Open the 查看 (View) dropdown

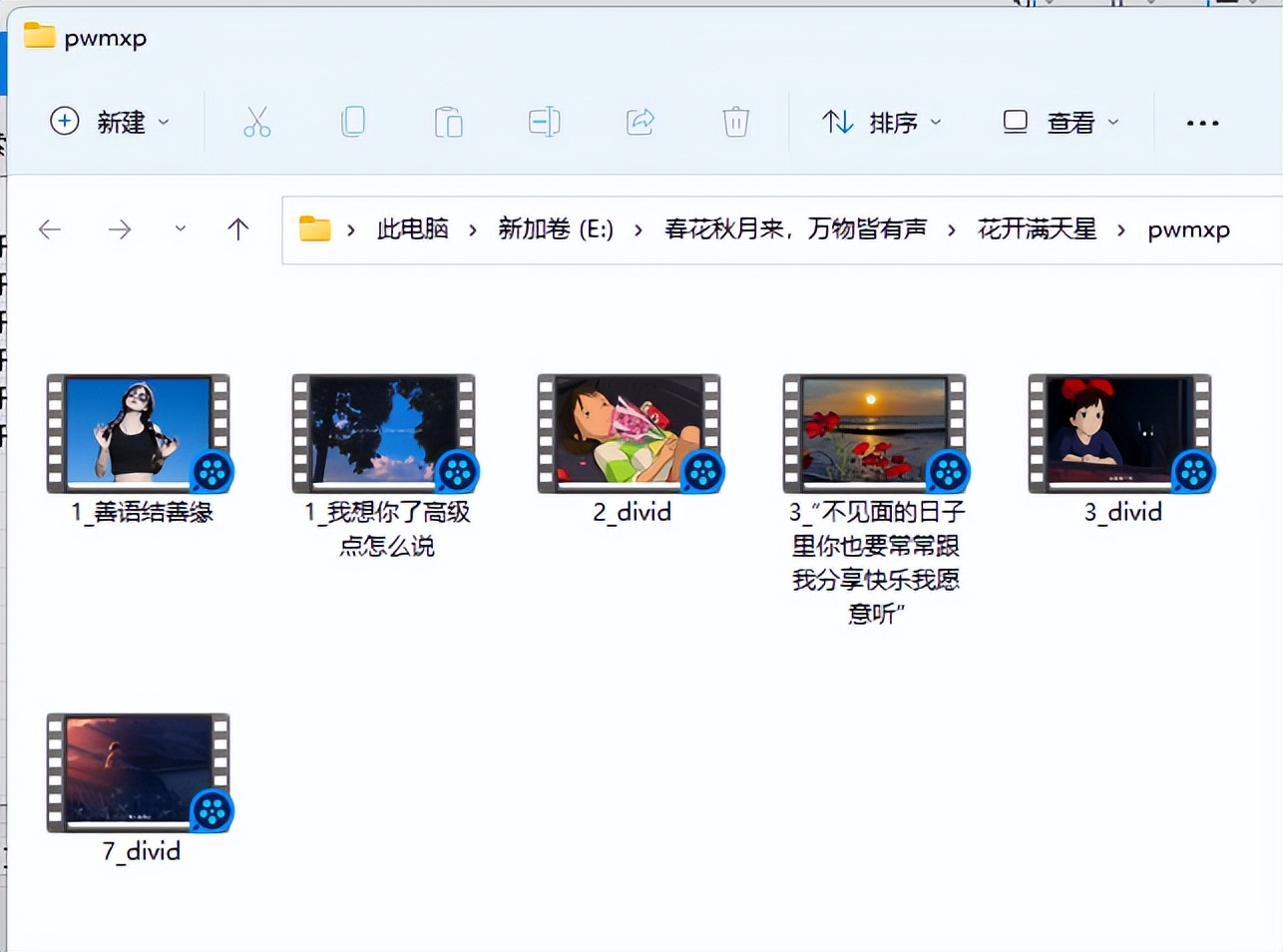click(1058, 122)
